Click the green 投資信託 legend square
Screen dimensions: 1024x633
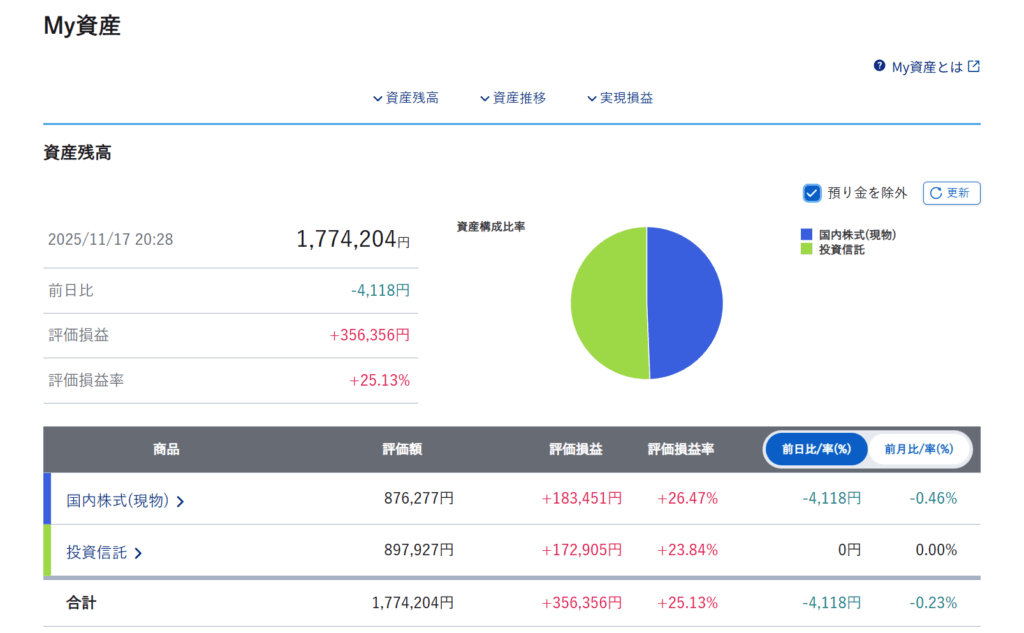coord(806,249)
